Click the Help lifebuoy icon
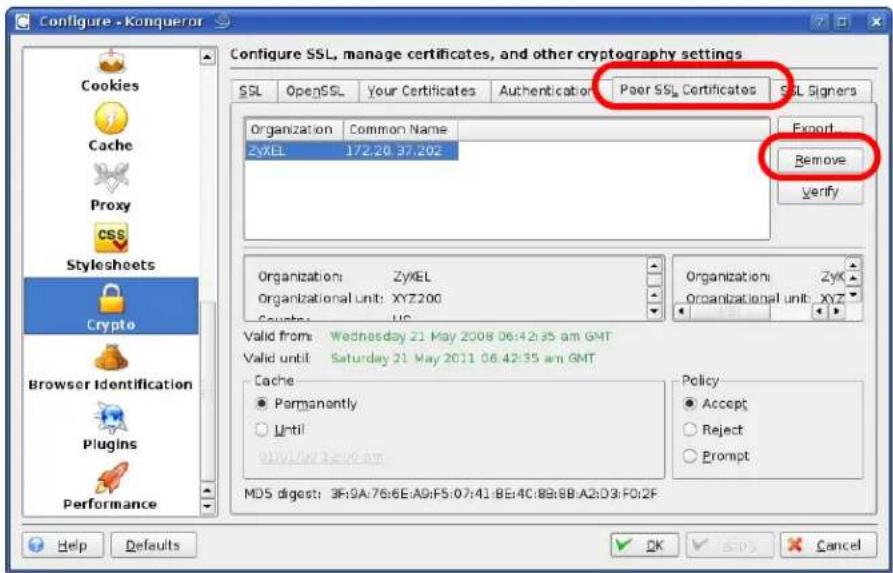 pos(36,545)
